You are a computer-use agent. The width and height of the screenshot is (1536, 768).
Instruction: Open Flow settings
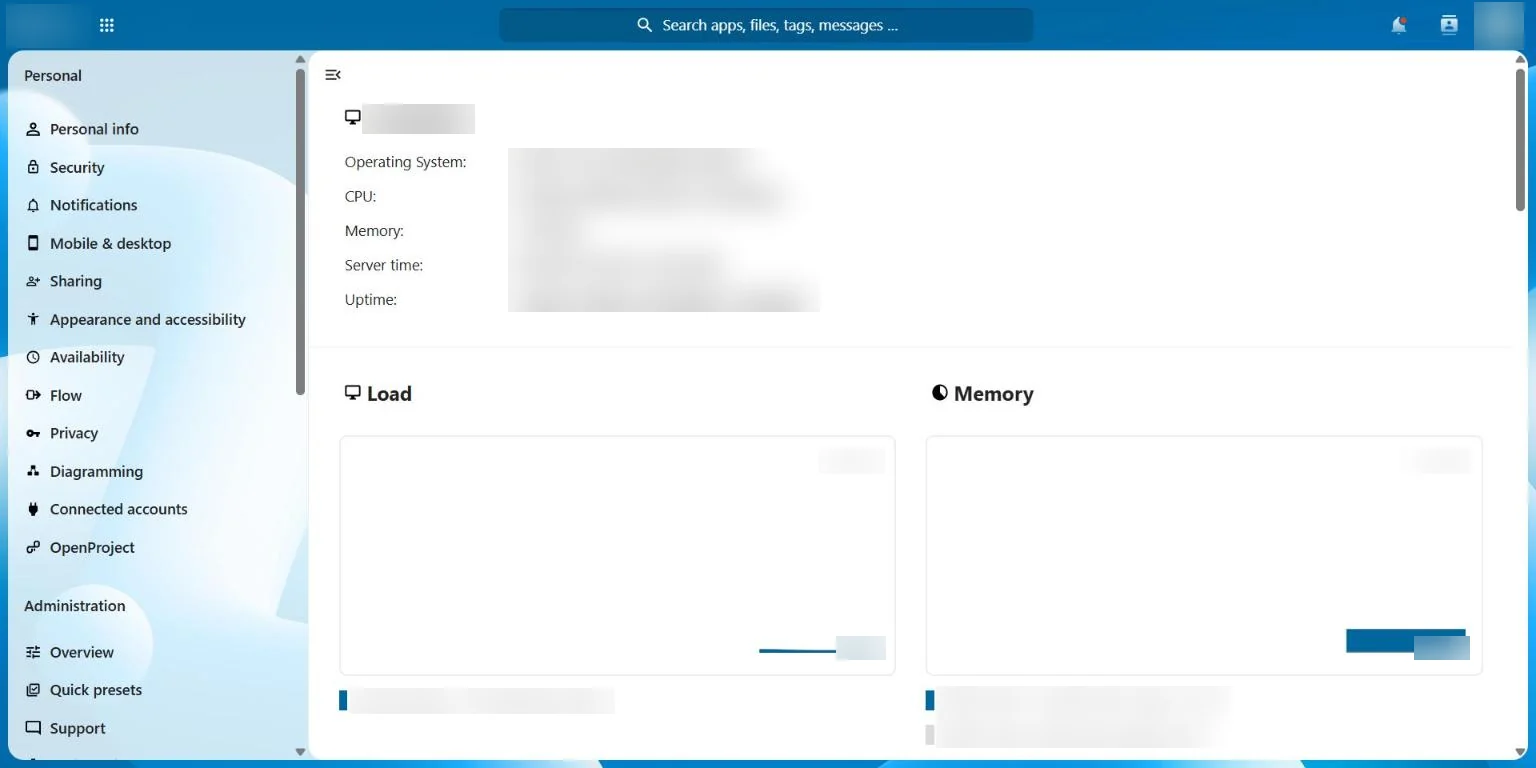click(154, 395)
